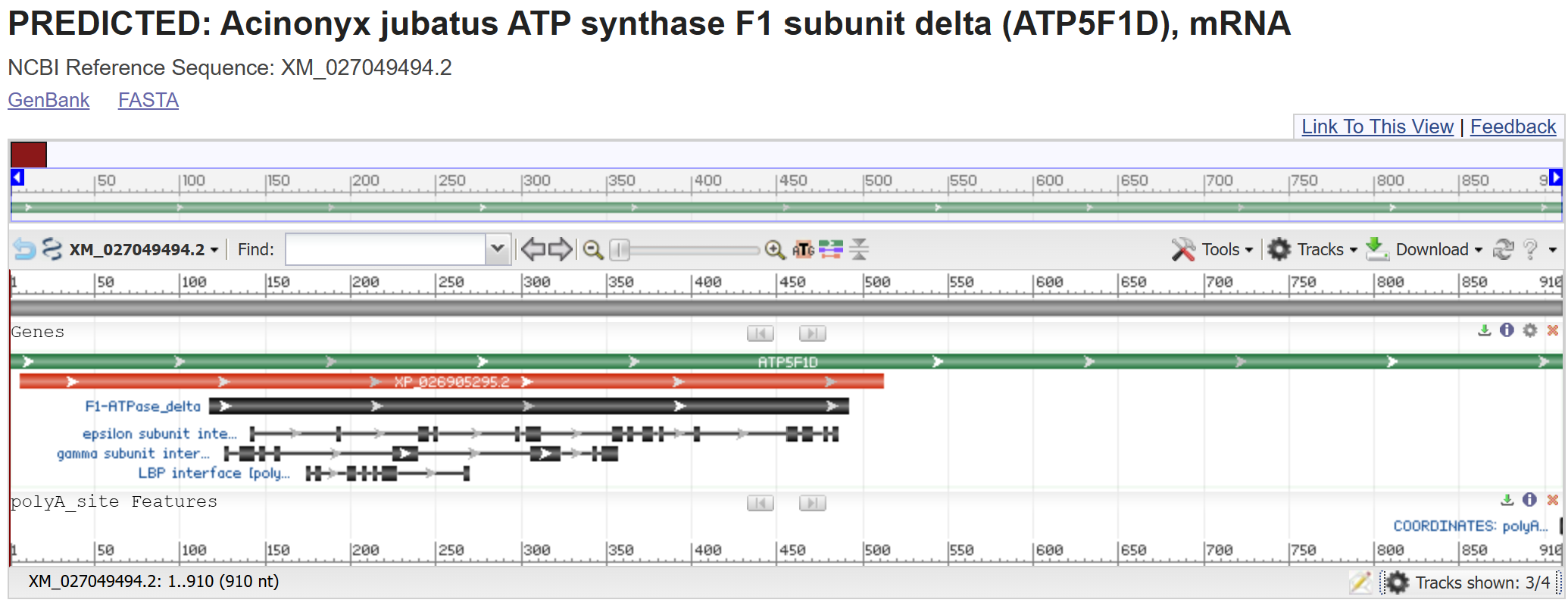1568x606 pixels.
Task: Open Genes track info icon
Action: click(1507, 330)
